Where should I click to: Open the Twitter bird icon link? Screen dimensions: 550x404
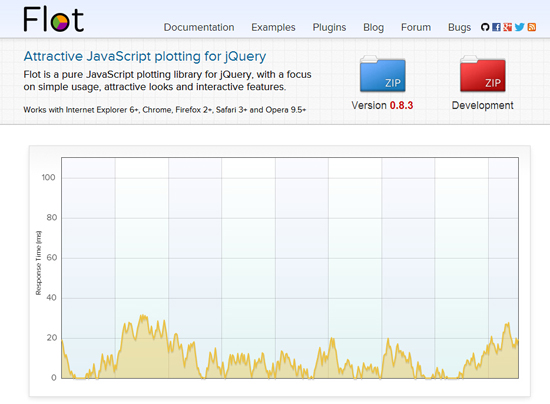click(x=519, y=27)
